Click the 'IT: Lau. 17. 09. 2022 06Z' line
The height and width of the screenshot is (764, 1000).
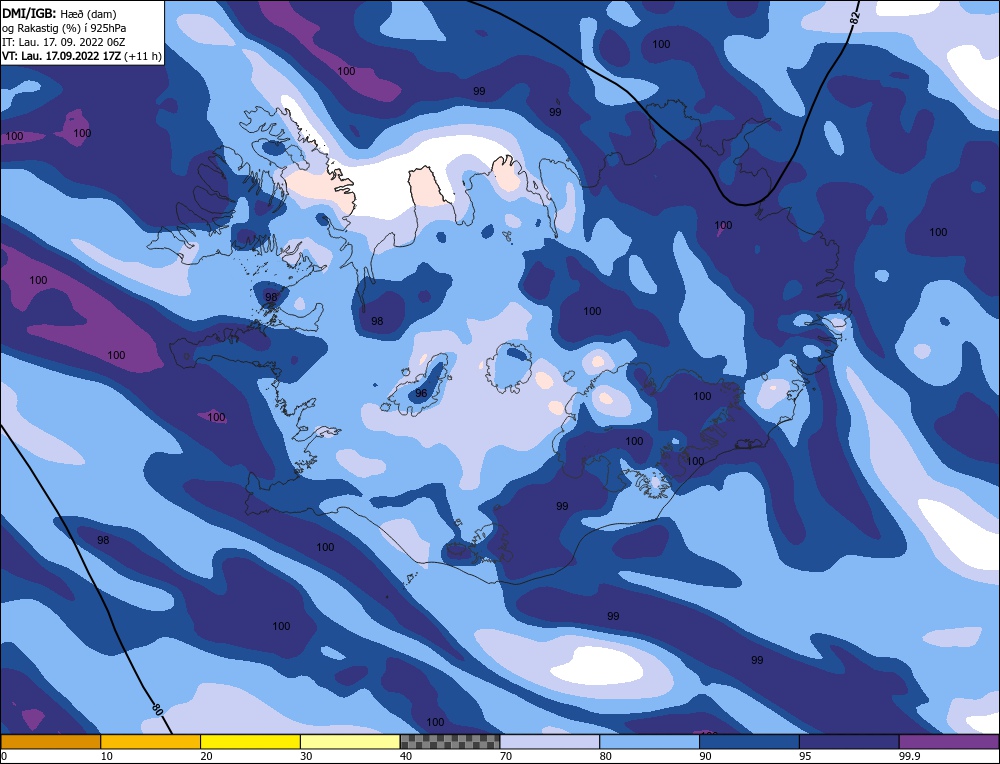63,42
